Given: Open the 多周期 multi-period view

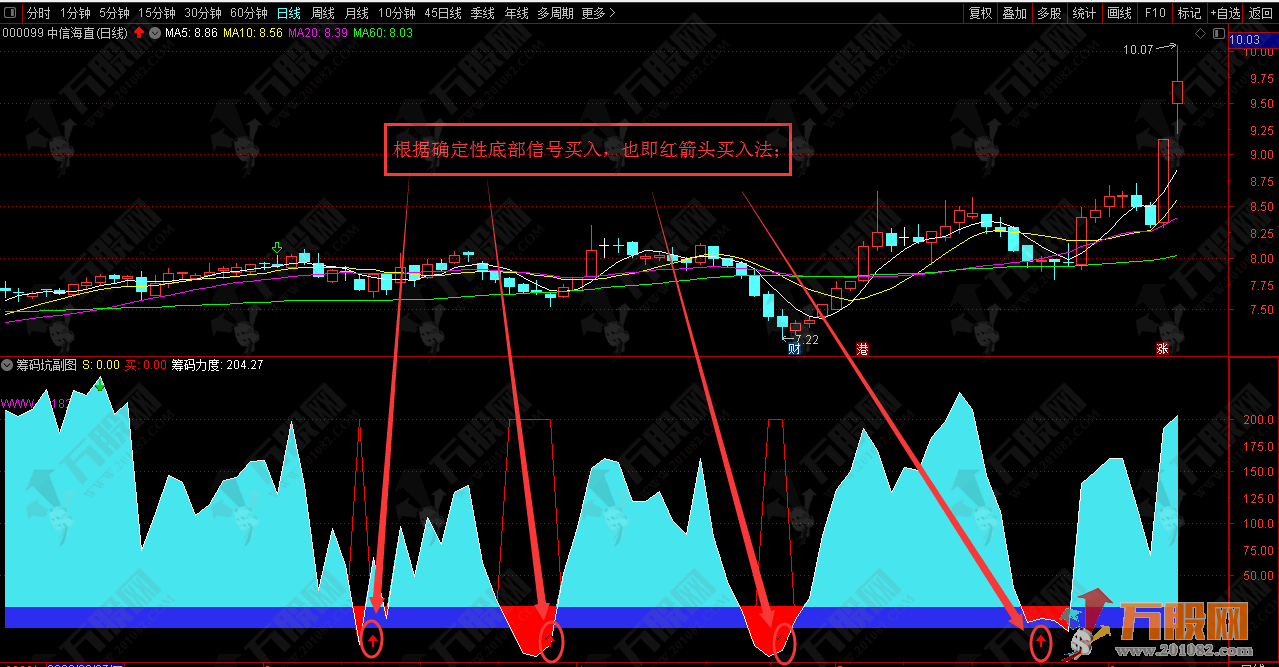Looking at the screenshot, I should click(x=555, y=13).
